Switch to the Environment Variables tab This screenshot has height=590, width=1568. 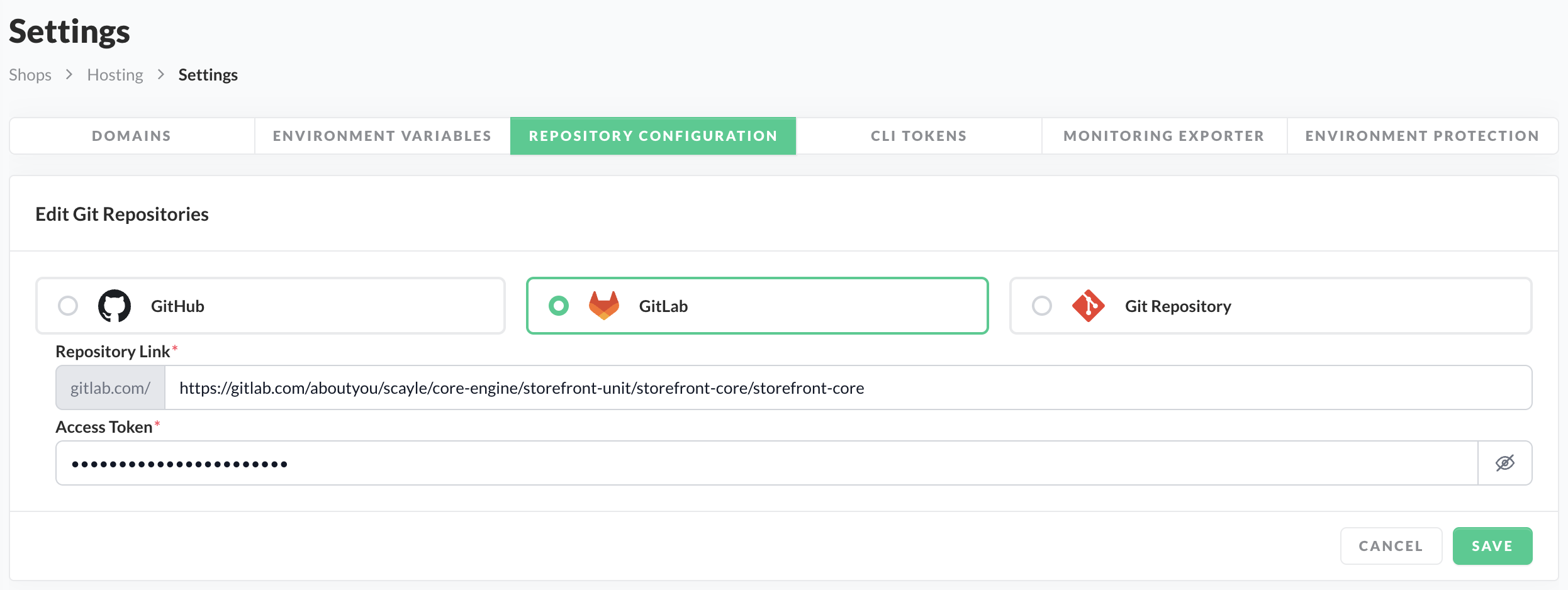[382, 136]
